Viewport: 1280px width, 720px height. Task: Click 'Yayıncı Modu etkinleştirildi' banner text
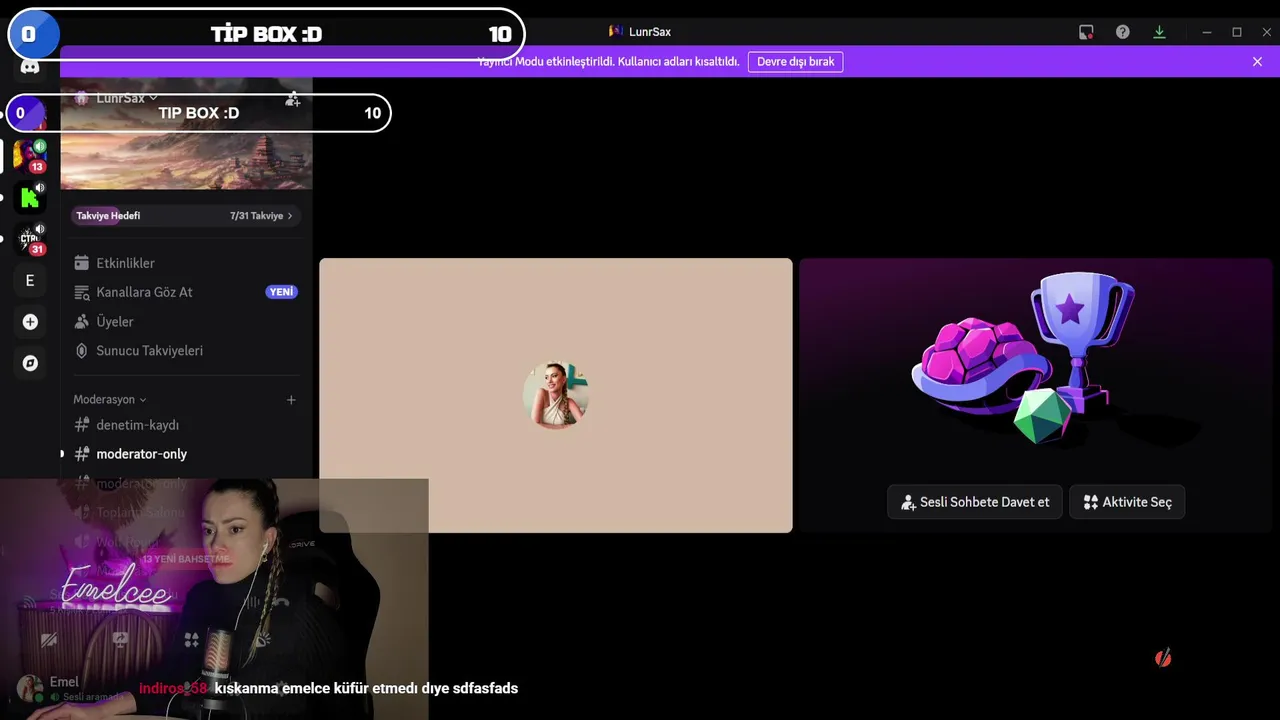tap(608, 62)
